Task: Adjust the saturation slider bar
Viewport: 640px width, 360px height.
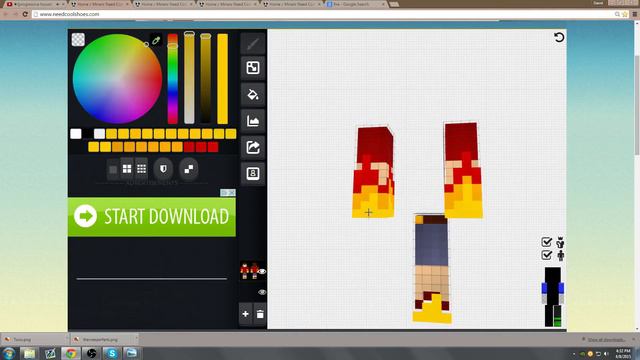Action: [189, 78]
